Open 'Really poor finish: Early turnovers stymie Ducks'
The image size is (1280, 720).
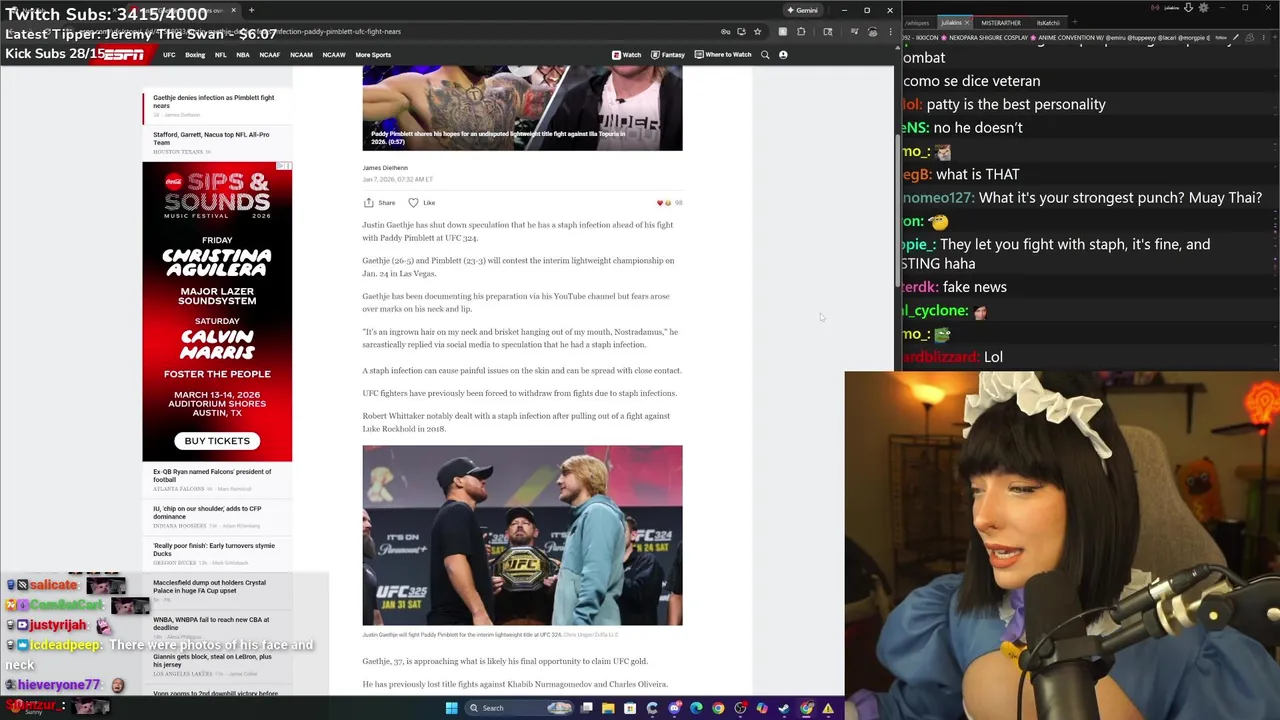pos(214,549)
